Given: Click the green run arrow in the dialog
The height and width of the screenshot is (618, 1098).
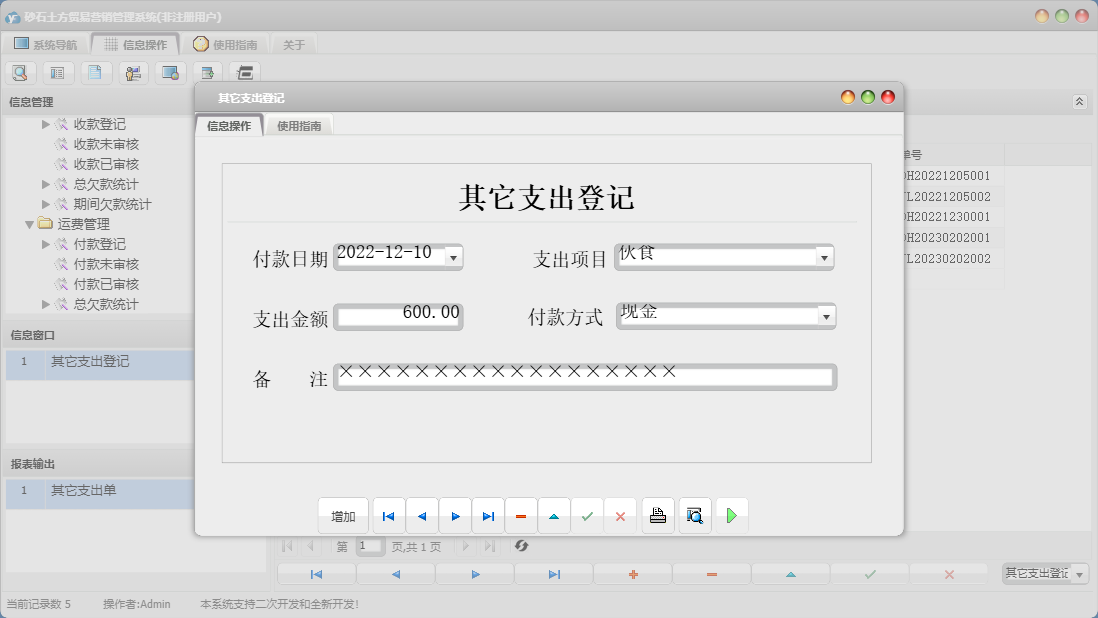Looking at the screenshot, I should (731, 514).
